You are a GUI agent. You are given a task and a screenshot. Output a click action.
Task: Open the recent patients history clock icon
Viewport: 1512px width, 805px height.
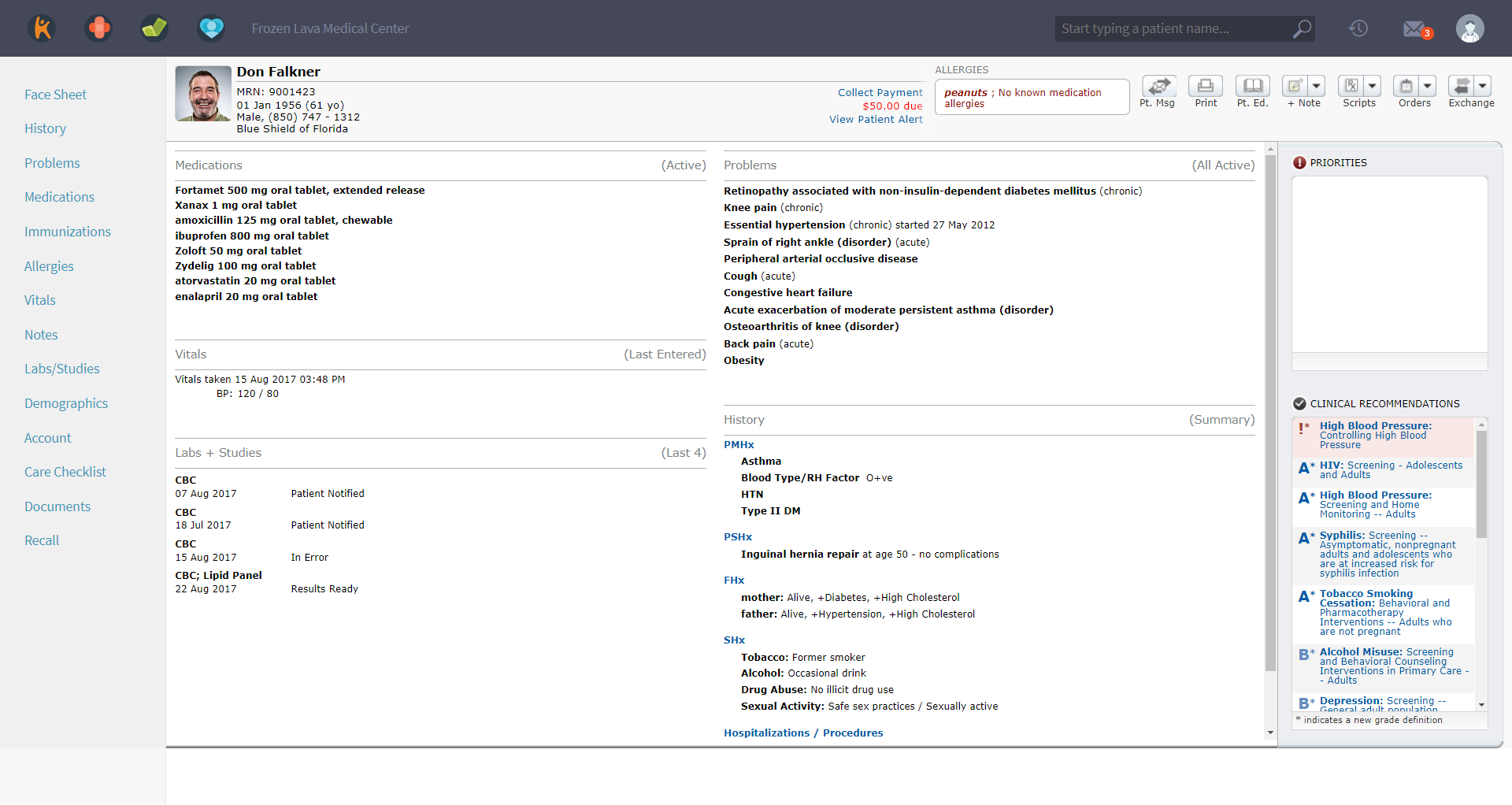coord(1358,29)
